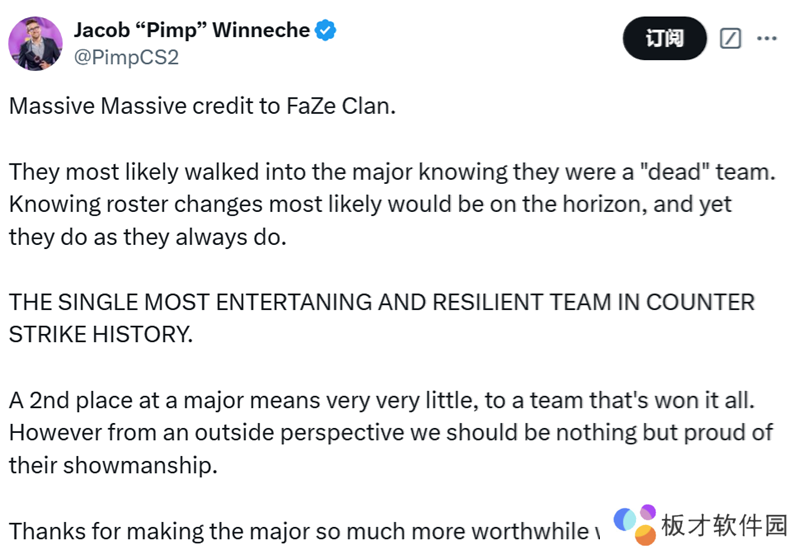Screen dimensions: 800x550
Task: Click the blue verified checkmark badge
Action: (327, 30)
